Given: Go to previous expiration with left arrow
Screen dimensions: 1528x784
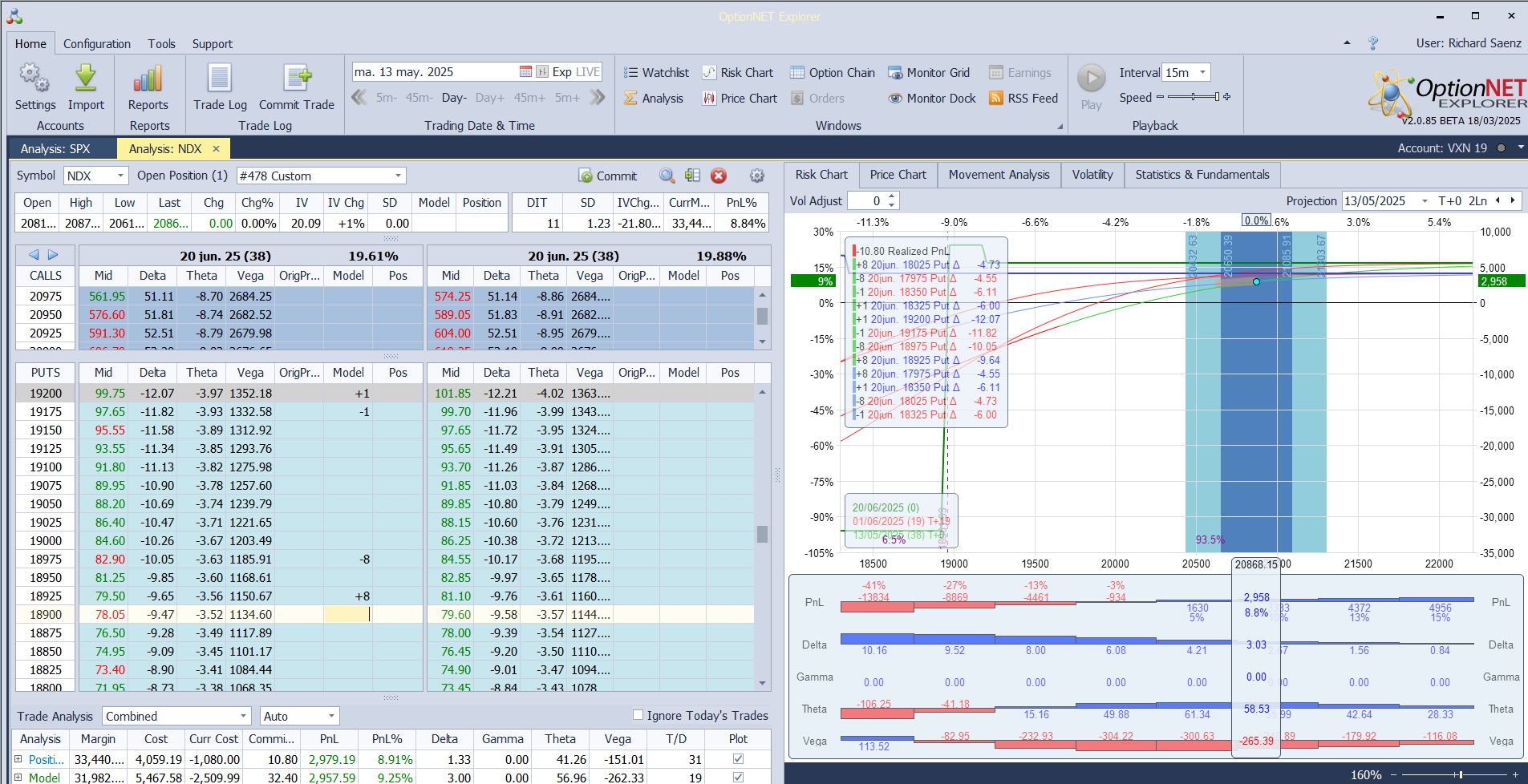Looking at the screenshot, I should [34, 255].
